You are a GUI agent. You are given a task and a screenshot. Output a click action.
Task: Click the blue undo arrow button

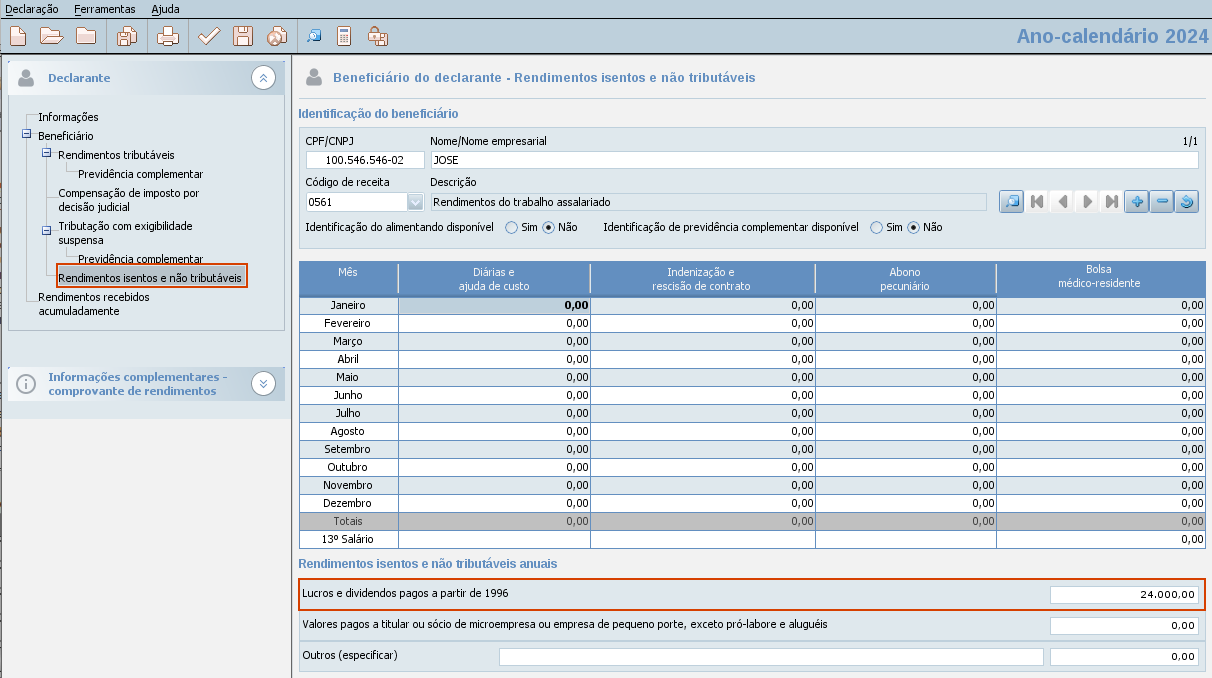click(x=1186, y=202)
